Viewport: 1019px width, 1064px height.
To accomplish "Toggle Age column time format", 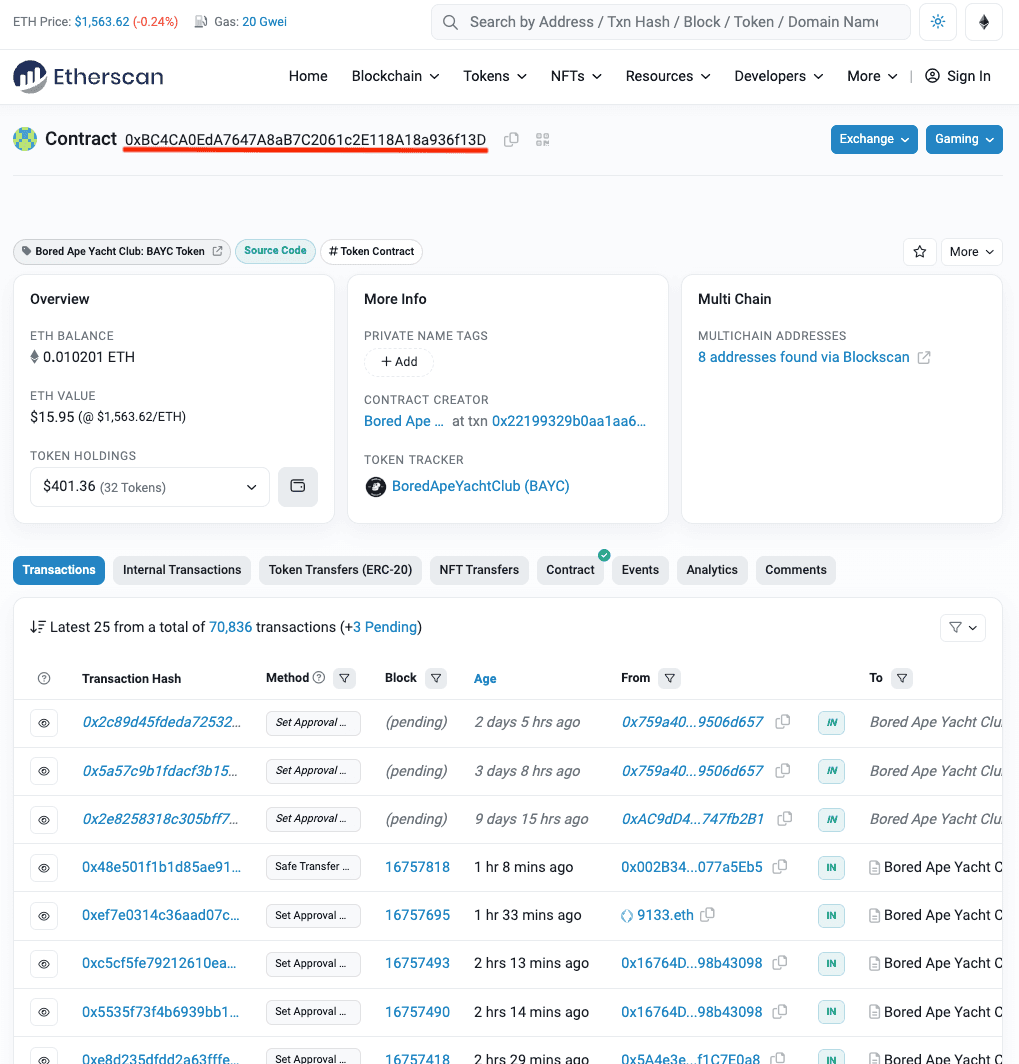I will 485,679.
